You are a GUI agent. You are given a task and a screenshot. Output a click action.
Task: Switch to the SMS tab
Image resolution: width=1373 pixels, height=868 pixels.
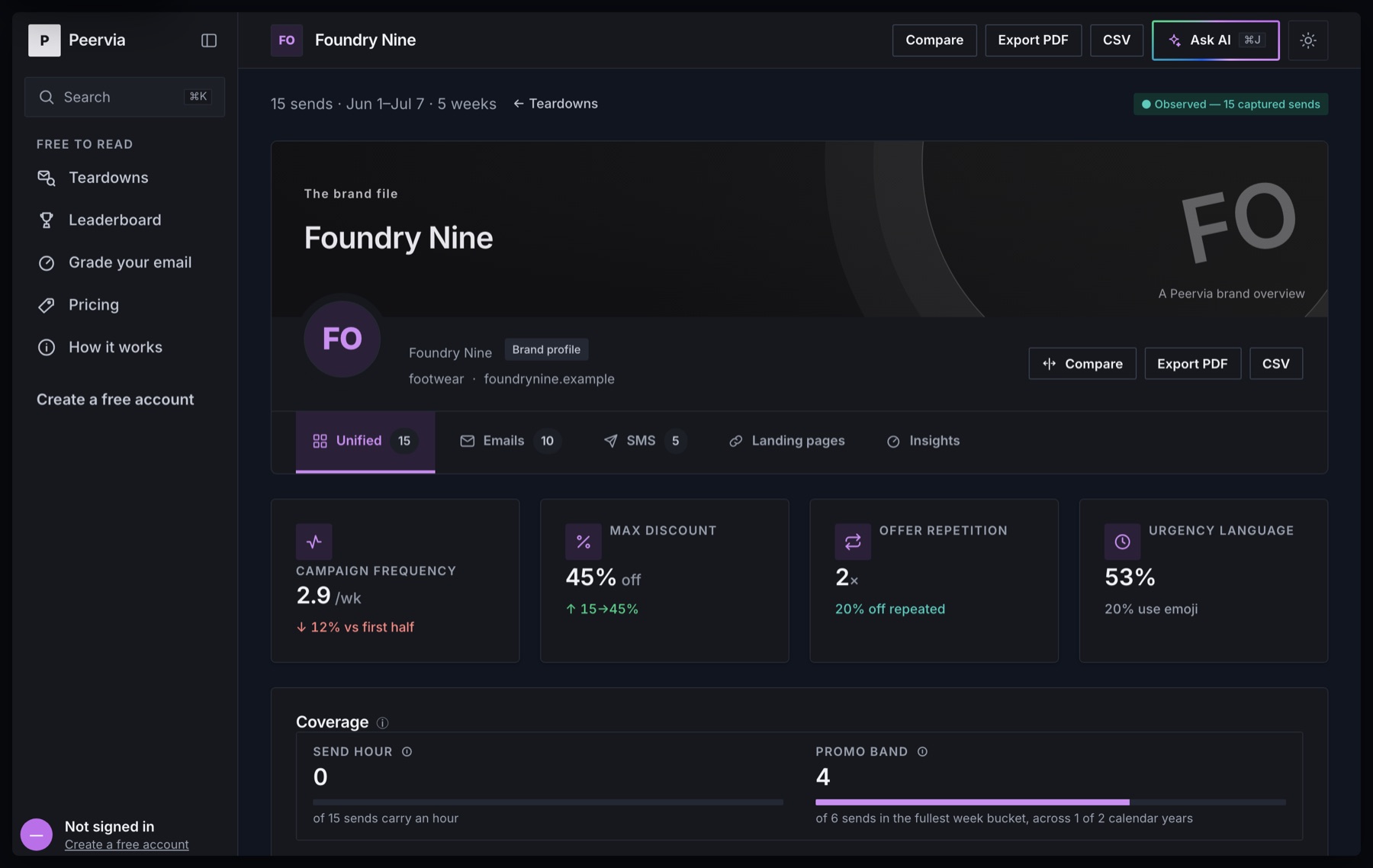645,442
